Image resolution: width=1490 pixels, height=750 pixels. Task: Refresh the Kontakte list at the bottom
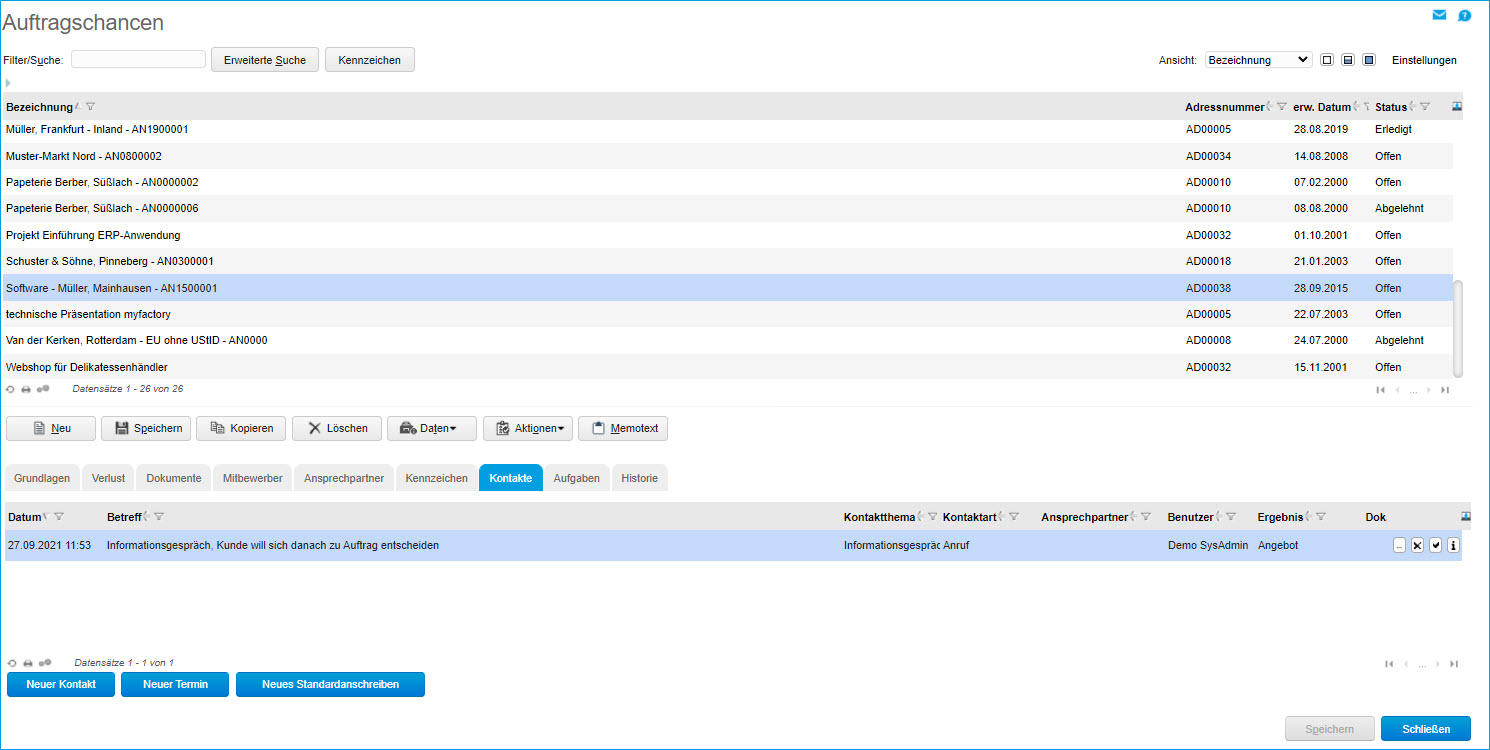click(12, 663)
